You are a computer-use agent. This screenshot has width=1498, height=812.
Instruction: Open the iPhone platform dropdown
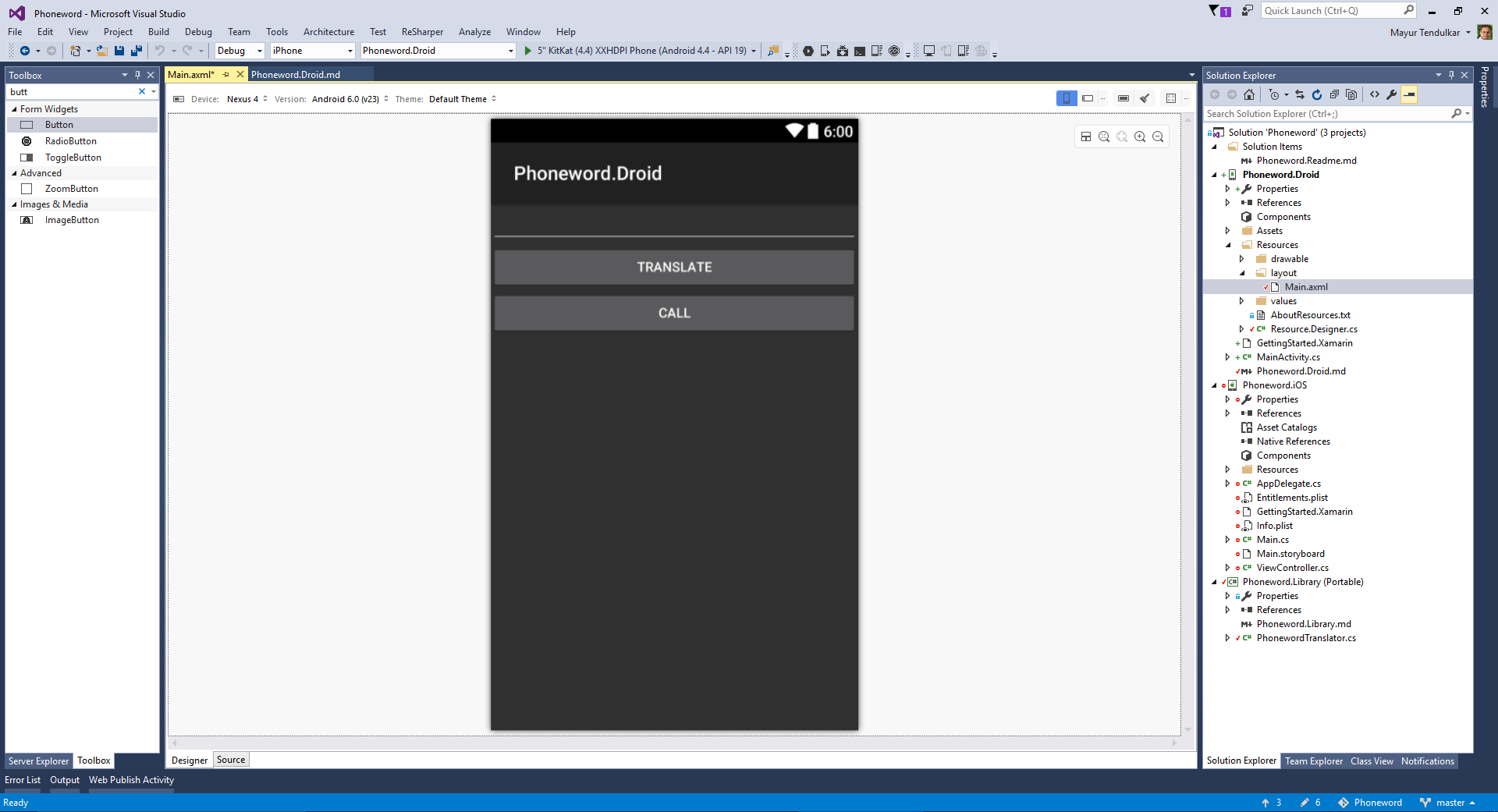tap(313, 51)
